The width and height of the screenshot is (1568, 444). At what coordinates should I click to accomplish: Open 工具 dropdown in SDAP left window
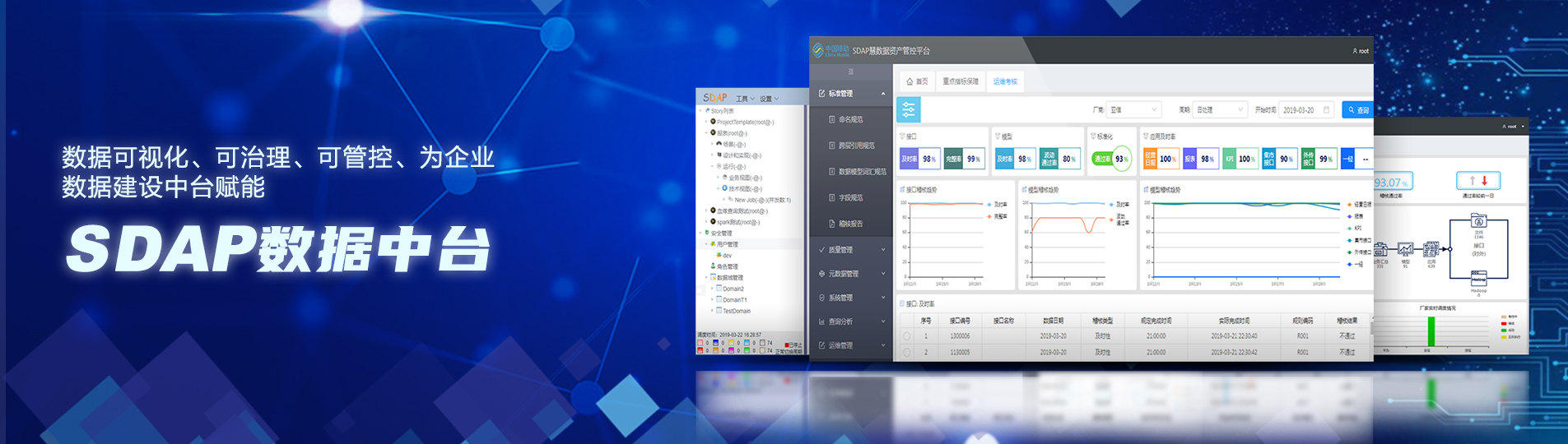pos(745,99)
